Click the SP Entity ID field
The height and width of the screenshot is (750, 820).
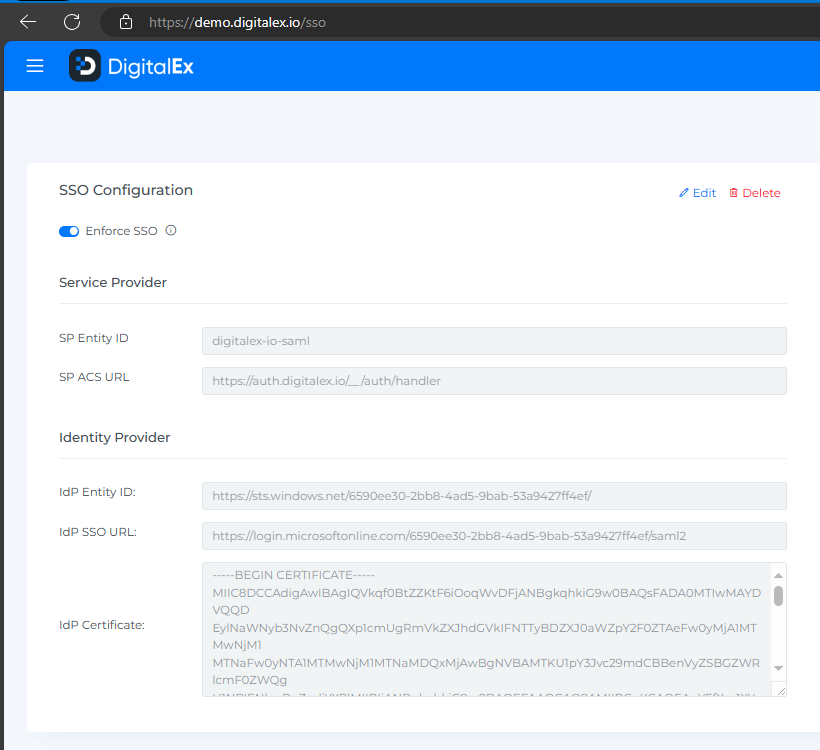tap(494, 341)
